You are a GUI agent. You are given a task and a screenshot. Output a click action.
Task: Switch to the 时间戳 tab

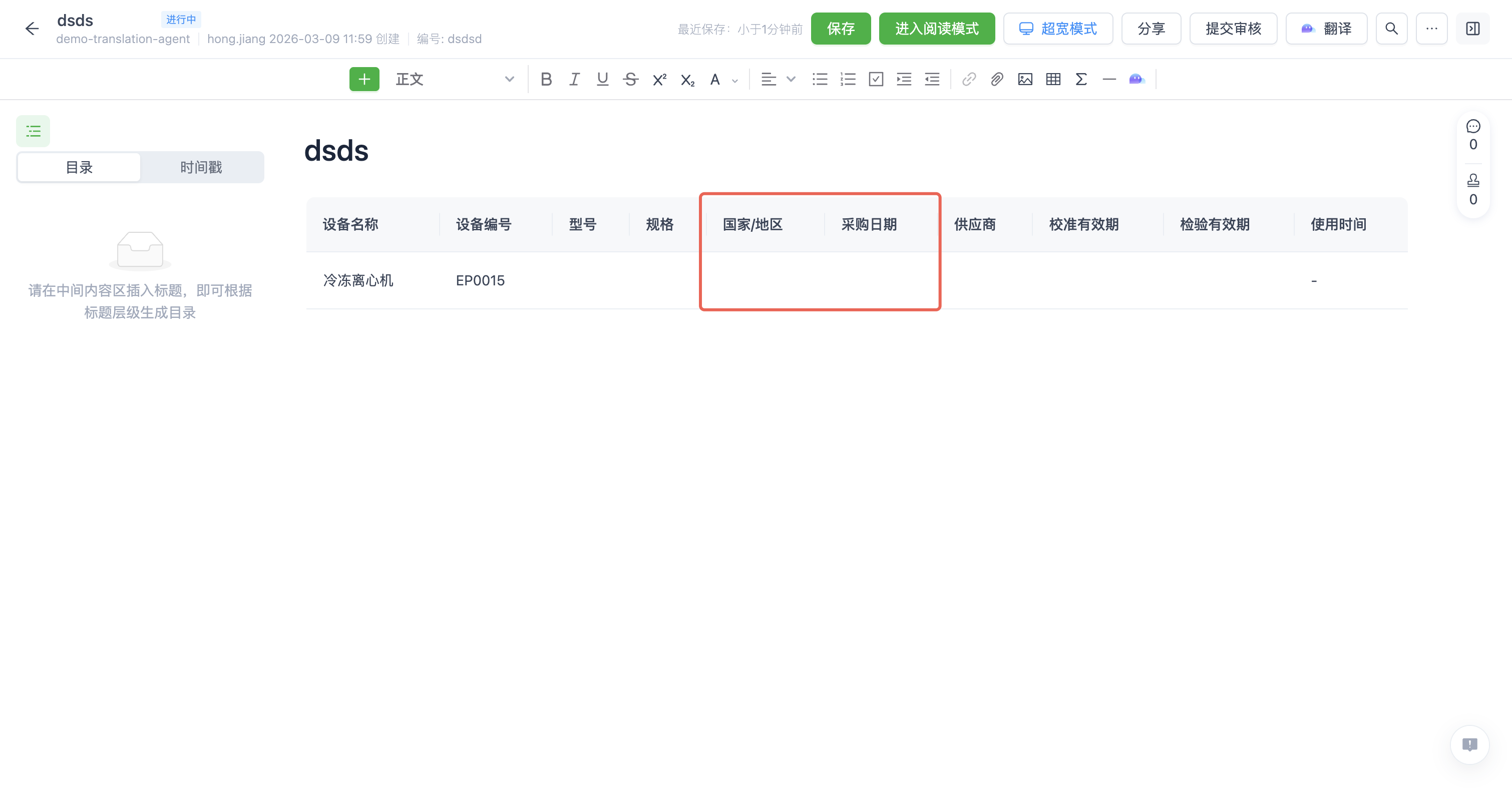click(x=201, y=167)
